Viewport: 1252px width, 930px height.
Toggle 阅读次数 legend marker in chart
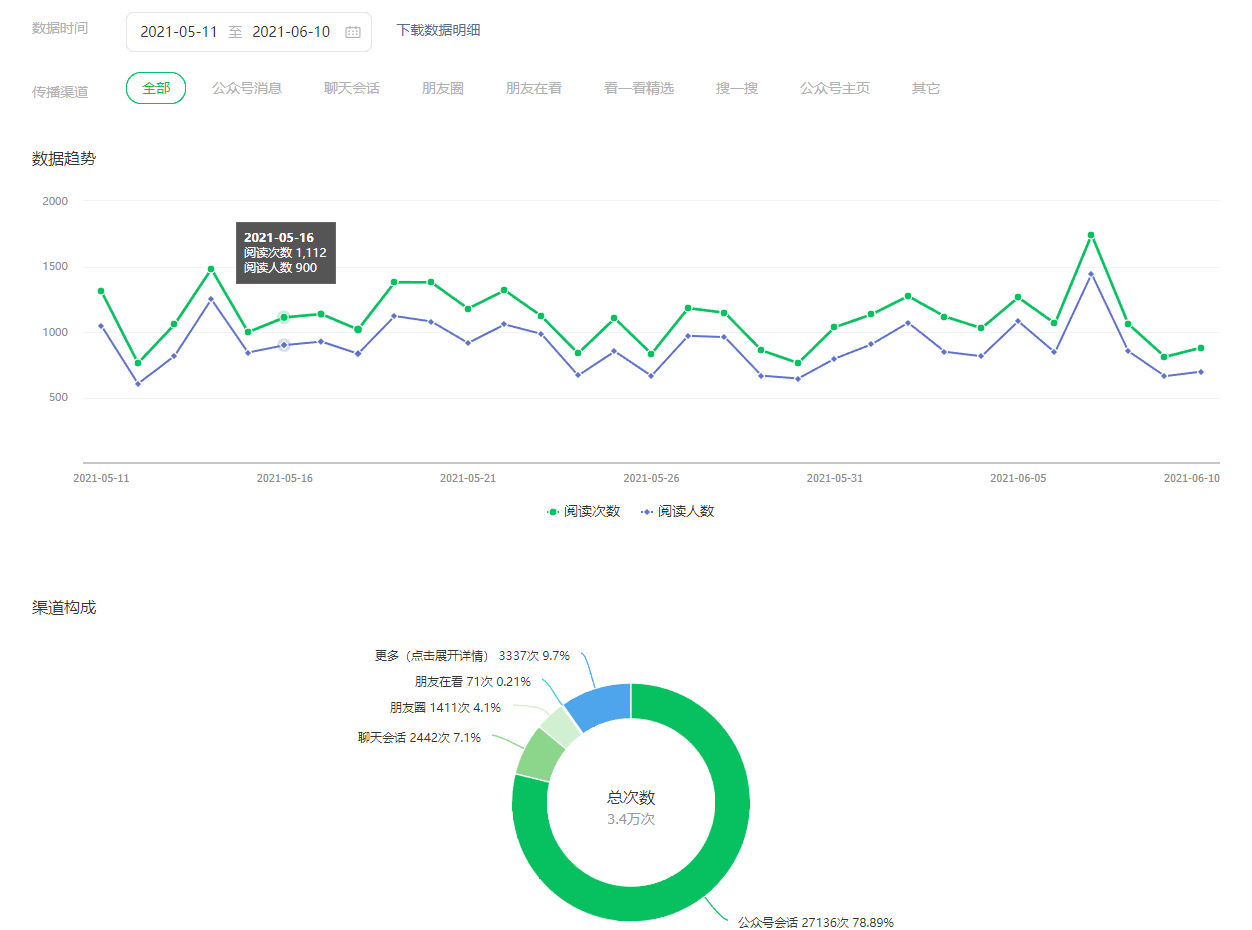(x=553, y=511)
